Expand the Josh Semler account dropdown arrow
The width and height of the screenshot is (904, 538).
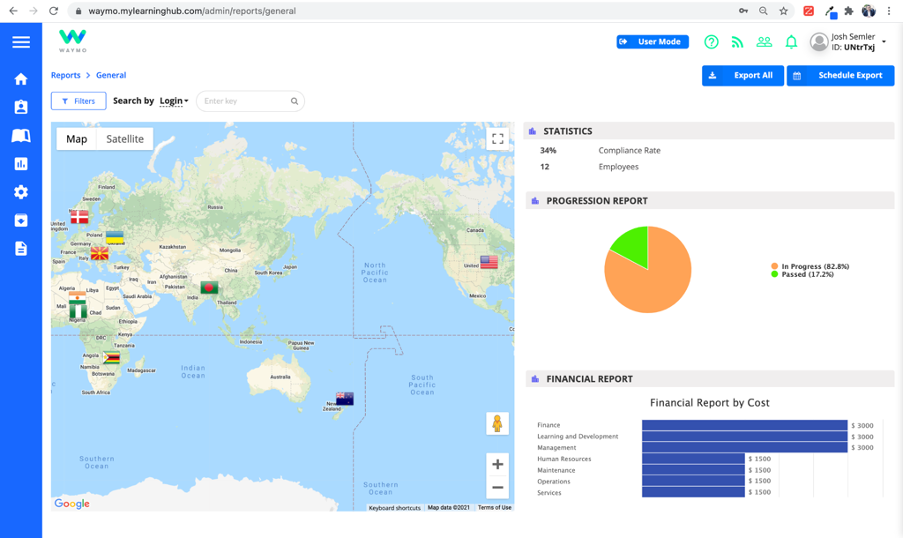(x=884, y=42)
